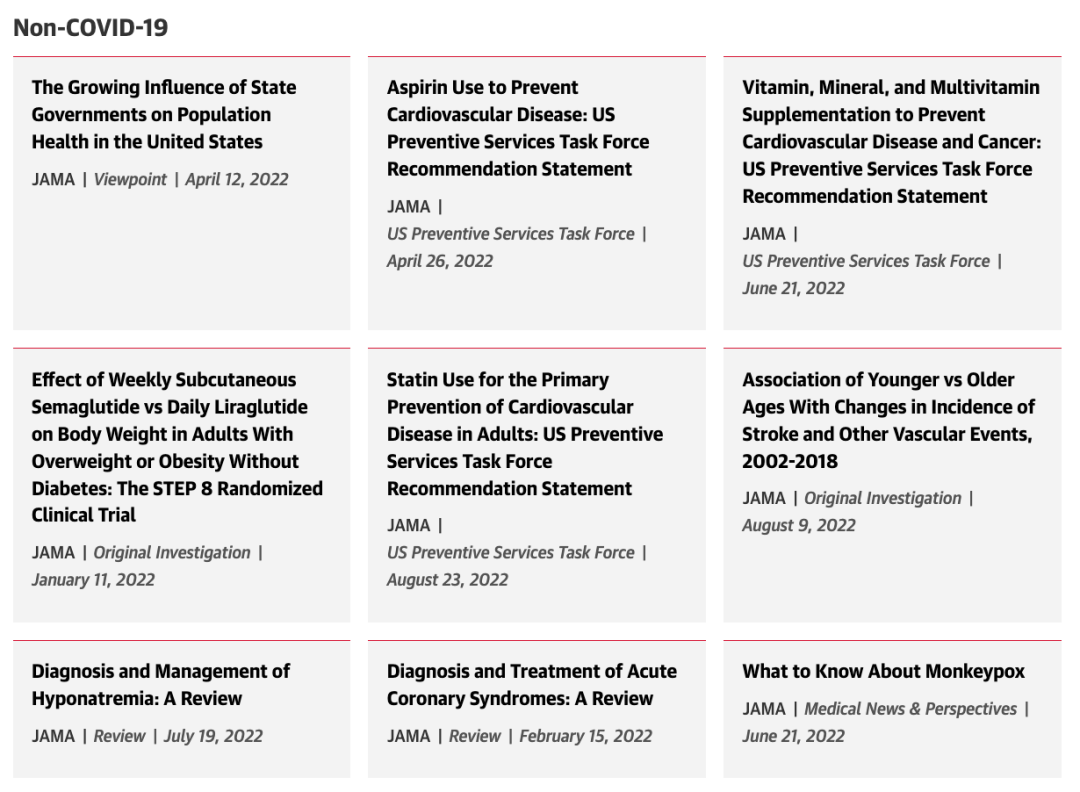Click Original Investigation label under Stroke incidence article
The height and width of the screenshot is (792, 1080).
(883, 499)
